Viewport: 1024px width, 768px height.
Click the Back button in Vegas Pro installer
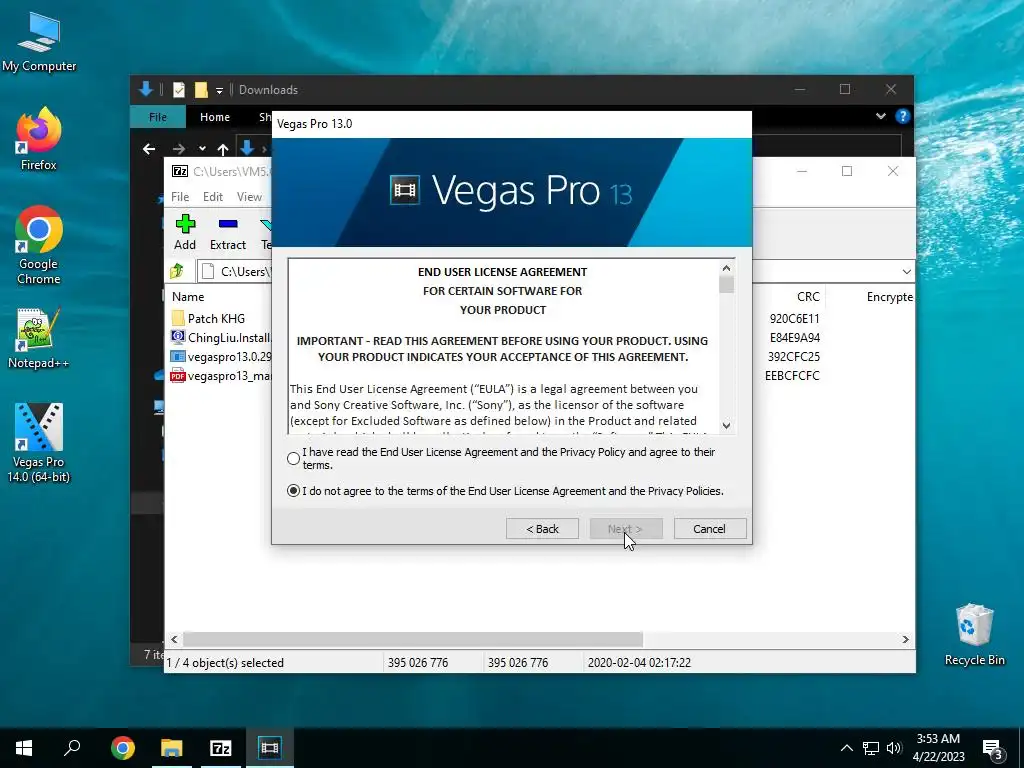click(x=542, y=529)
